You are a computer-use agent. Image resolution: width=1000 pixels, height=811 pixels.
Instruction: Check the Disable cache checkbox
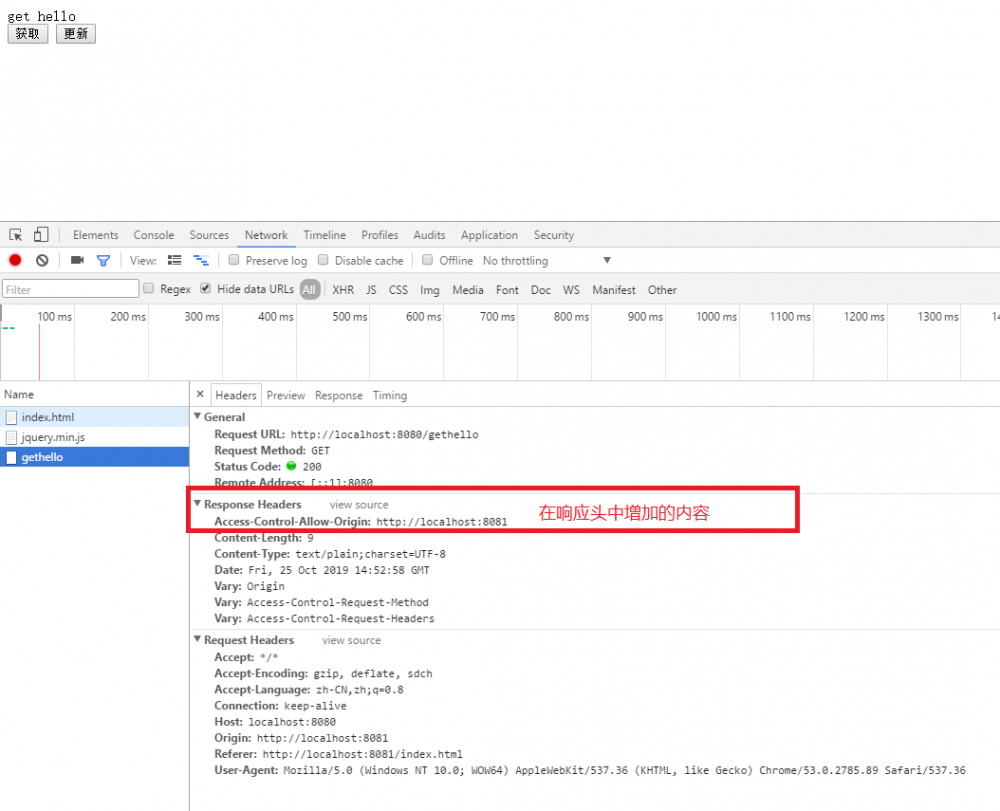322,260
